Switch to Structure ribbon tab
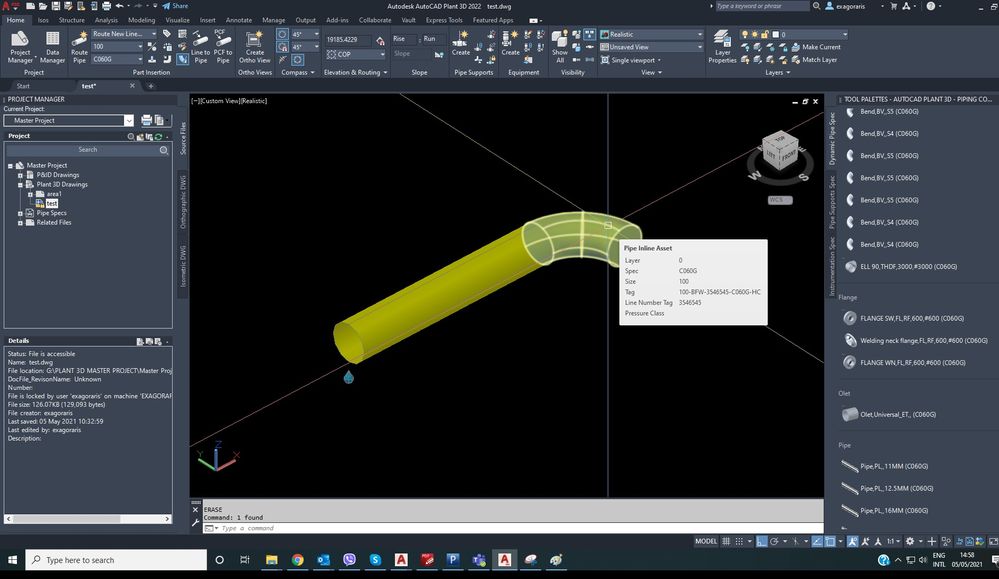This screenshot has height=579, width=999. pyautogui.click(x=71, y=20)
